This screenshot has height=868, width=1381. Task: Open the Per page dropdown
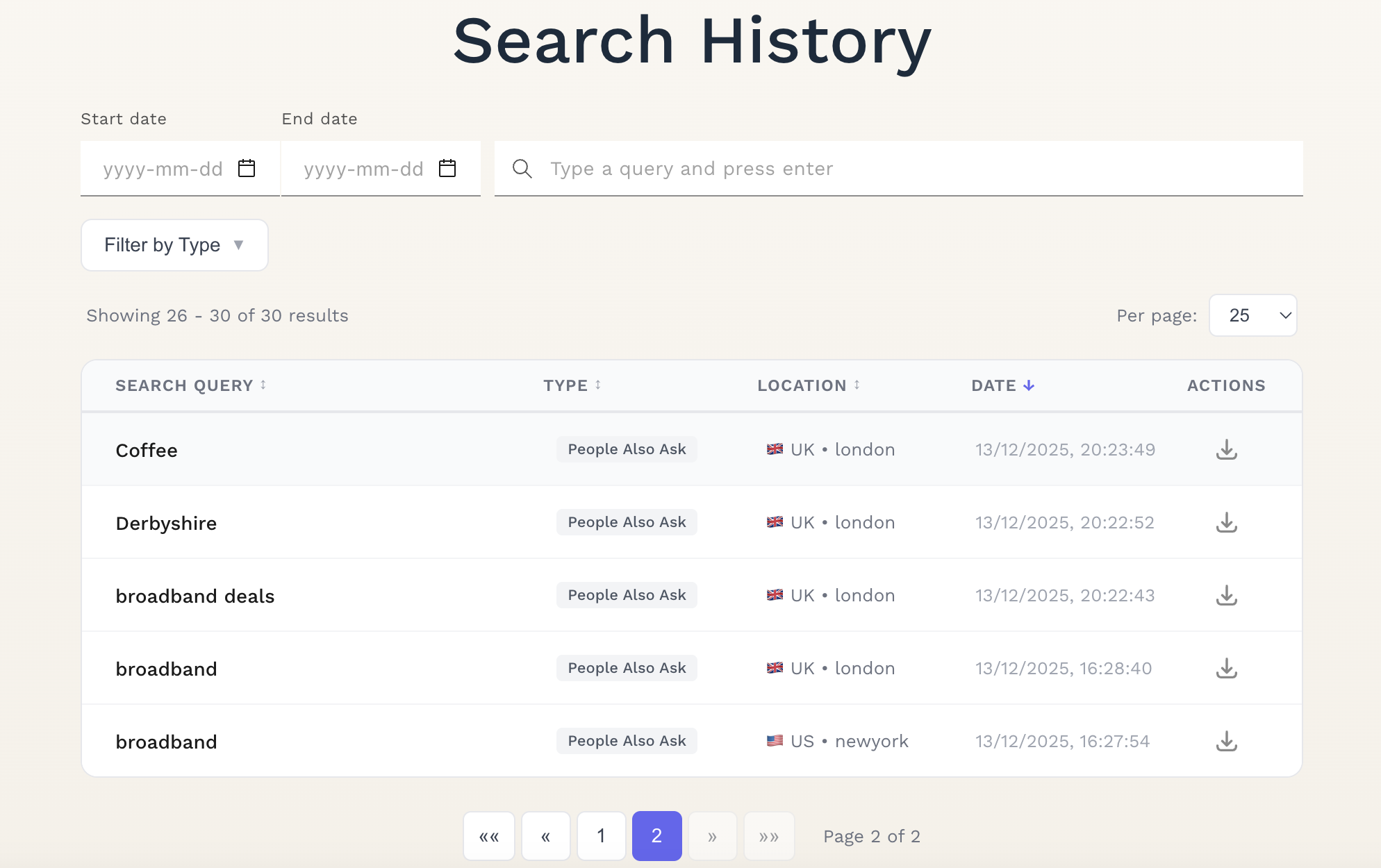point(1252,315)
